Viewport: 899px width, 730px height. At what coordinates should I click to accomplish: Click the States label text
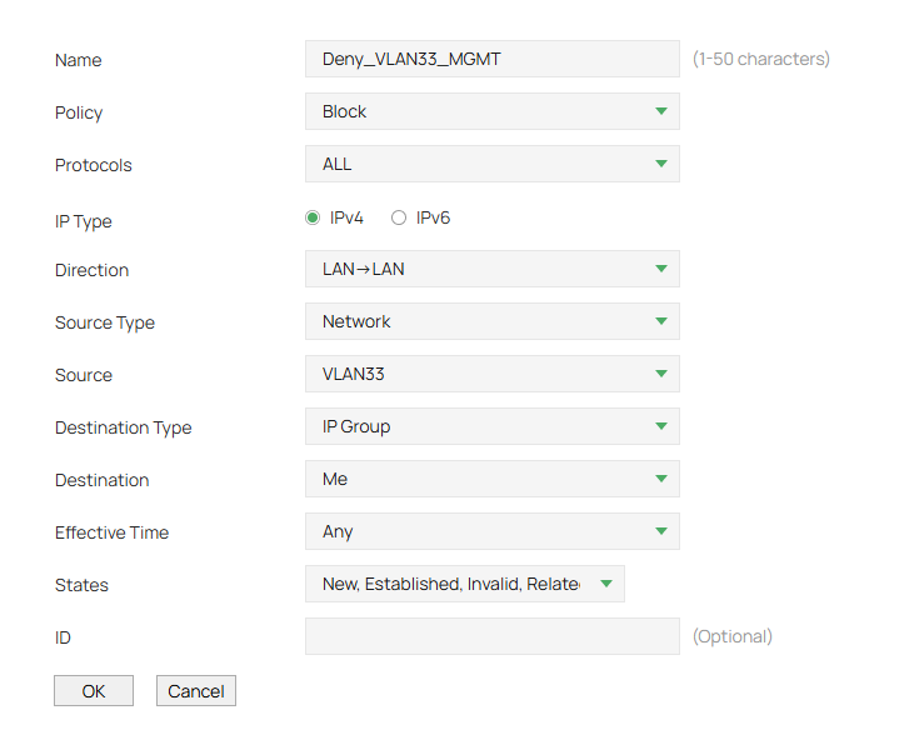[x=81, y=585]
